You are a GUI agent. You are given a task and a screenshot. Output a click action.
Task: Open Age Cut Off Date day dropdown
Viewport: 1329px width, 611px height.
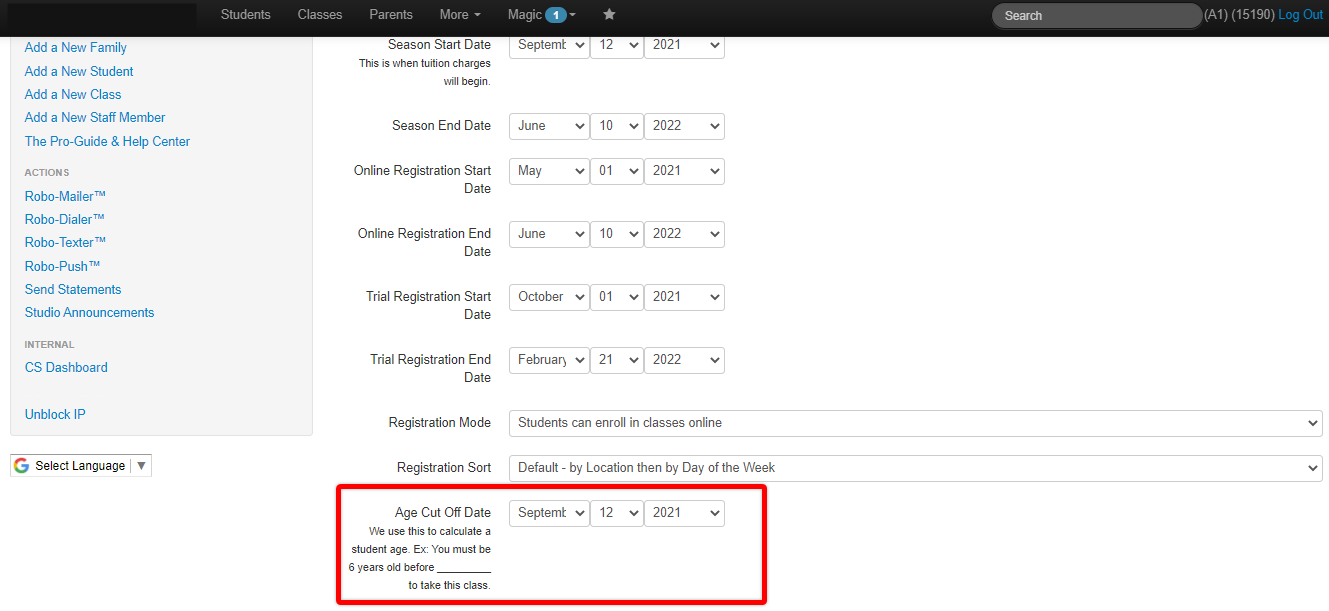click(617, 513)
